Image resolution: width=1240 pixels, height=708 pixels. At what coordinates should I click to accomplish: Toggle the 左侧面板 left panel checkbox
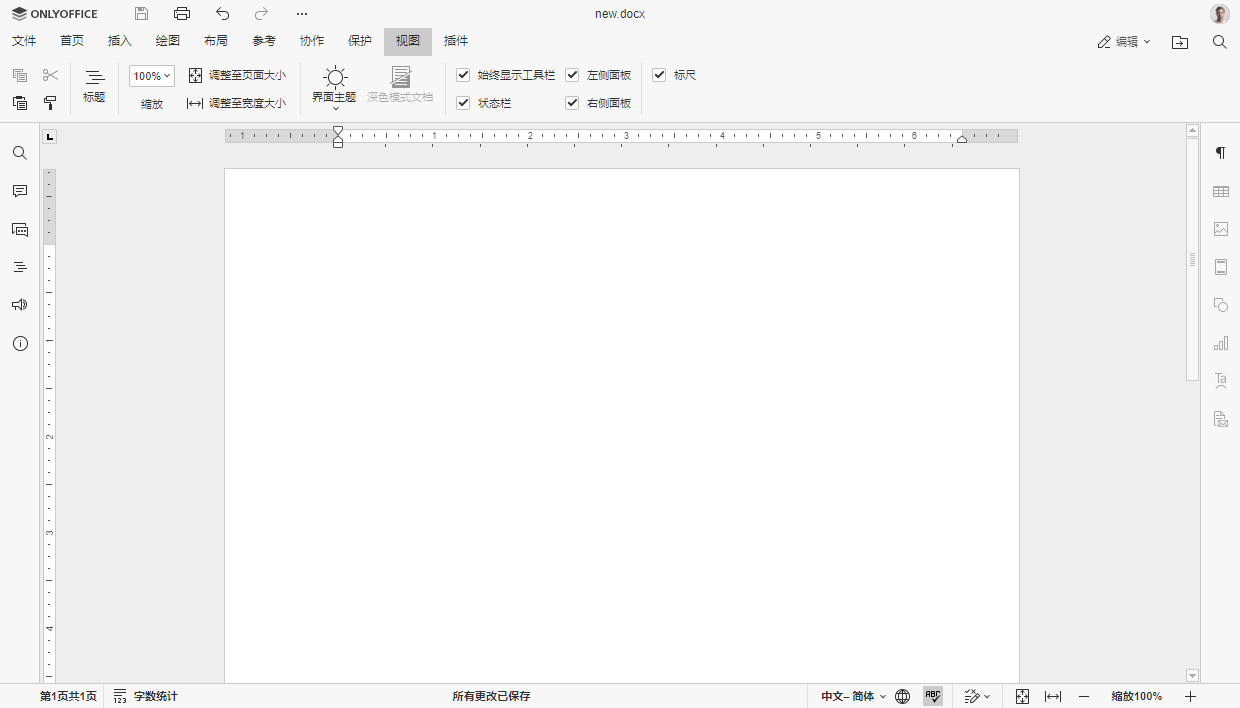(x=572, y=75)
